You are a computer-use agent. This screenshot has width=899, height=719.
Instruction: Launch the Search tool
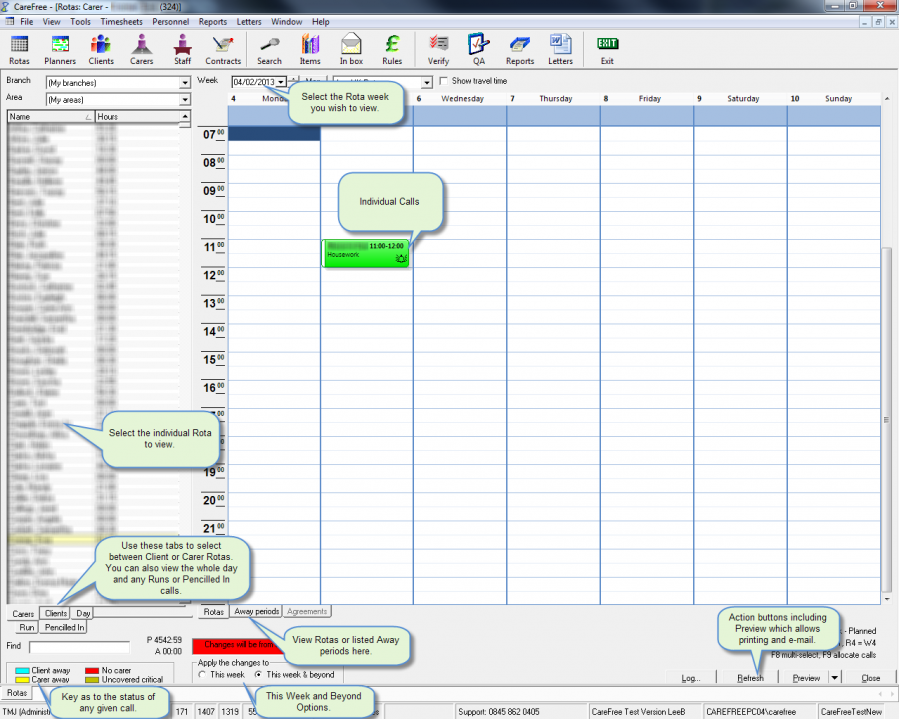[x=269, y=48]
